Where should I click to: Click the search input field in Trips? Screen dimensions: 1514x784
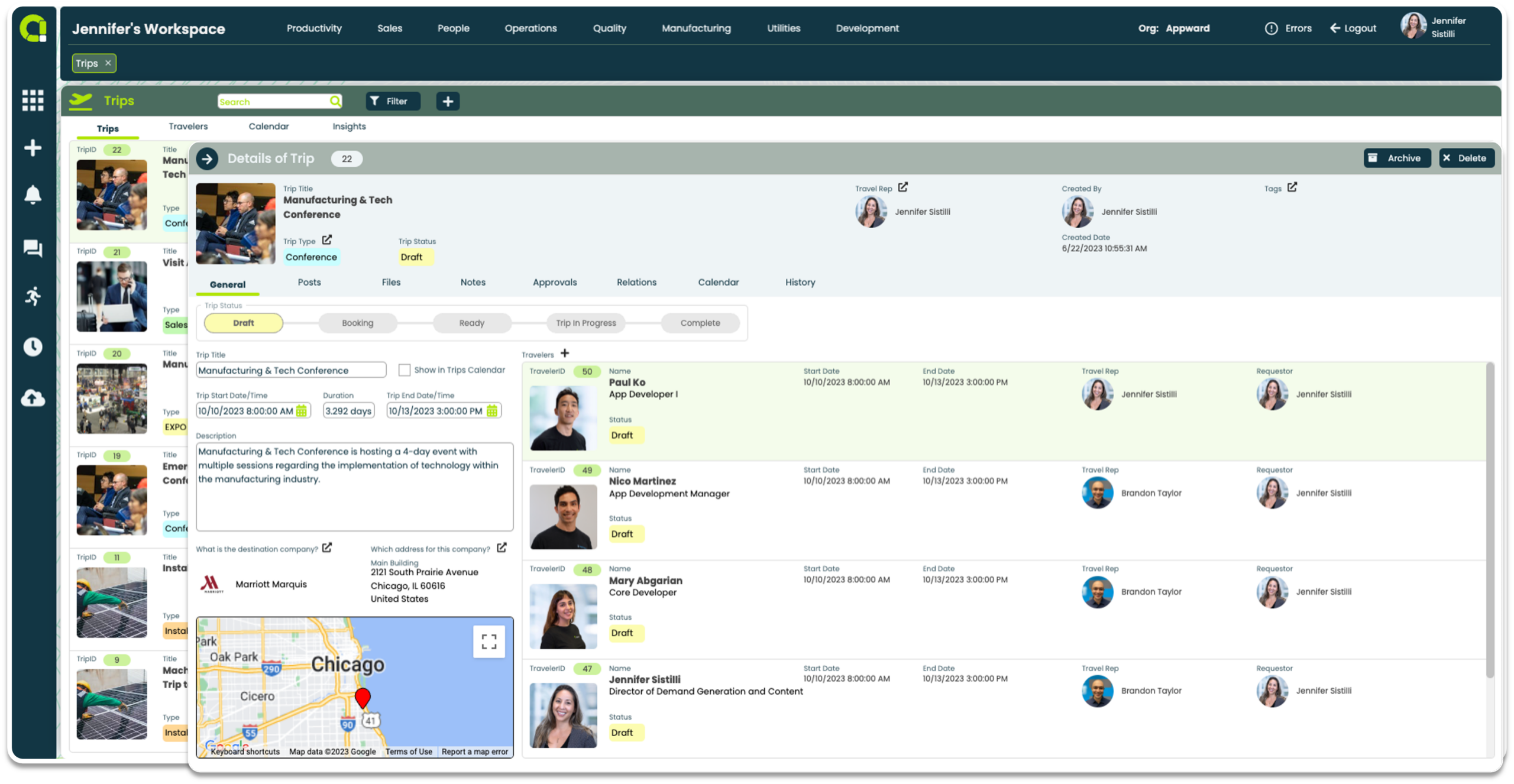point(280,101)
